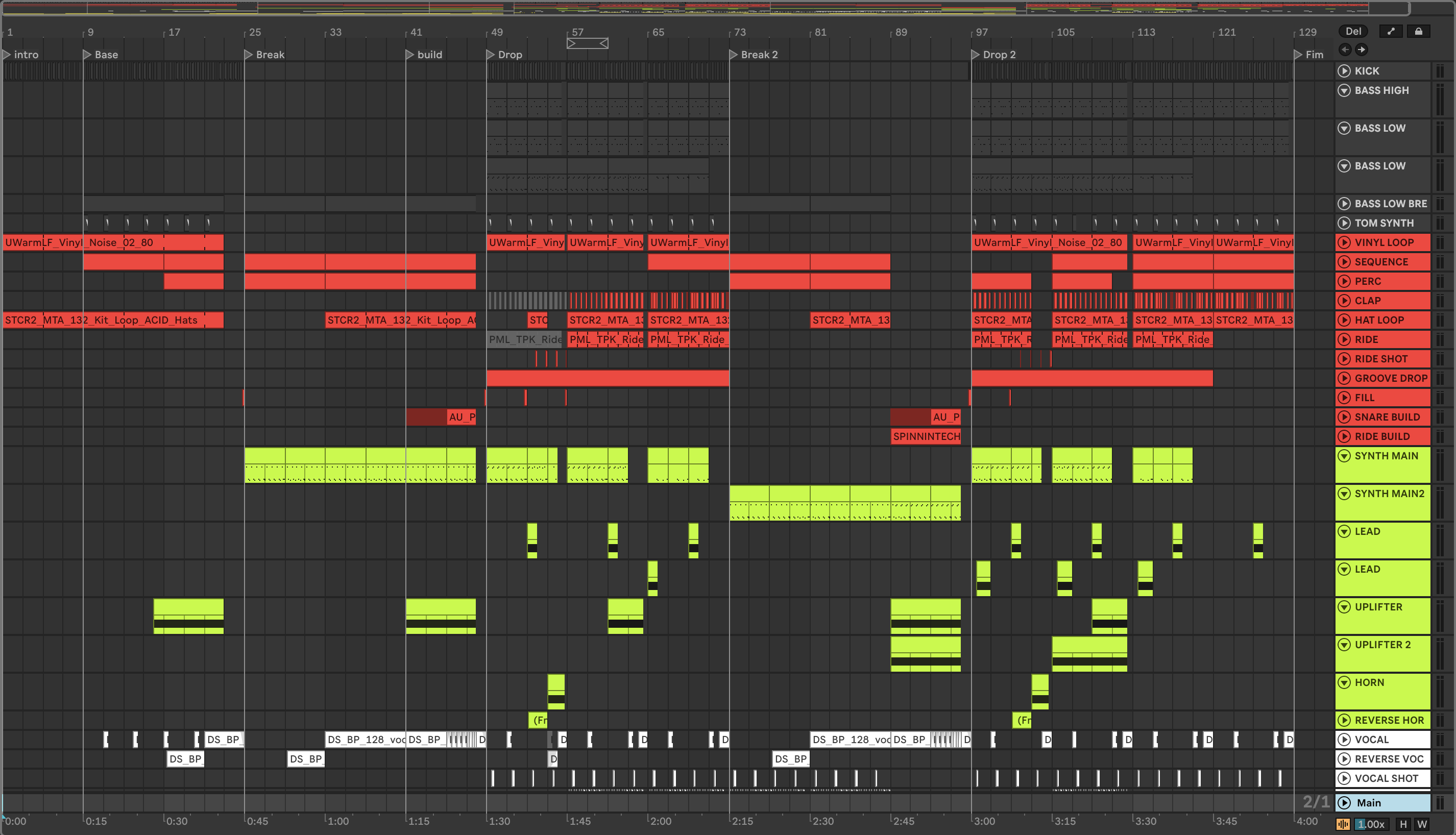
Task: Select the UWarmLF_Vinyl_Noise_02_80 clip at intro
Action: coord(113,242)
